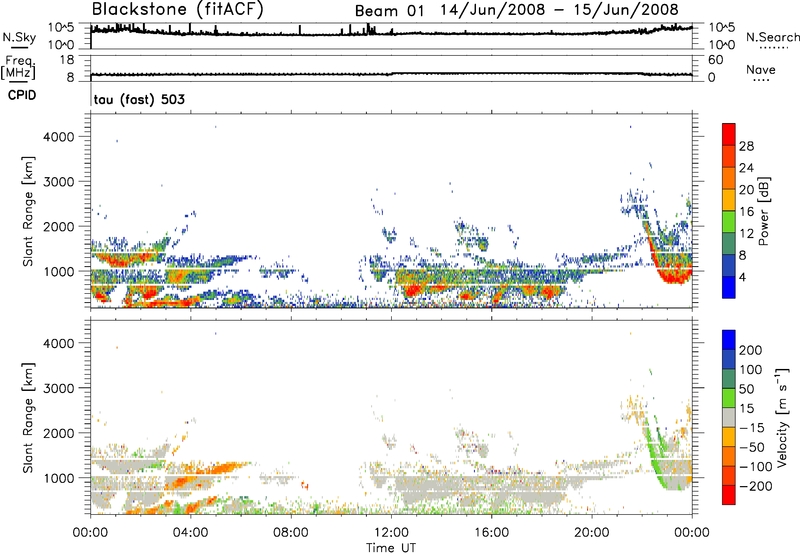Pick the red top segment of power colorbar
800x554 pixels.
click(x=729, y=135)
